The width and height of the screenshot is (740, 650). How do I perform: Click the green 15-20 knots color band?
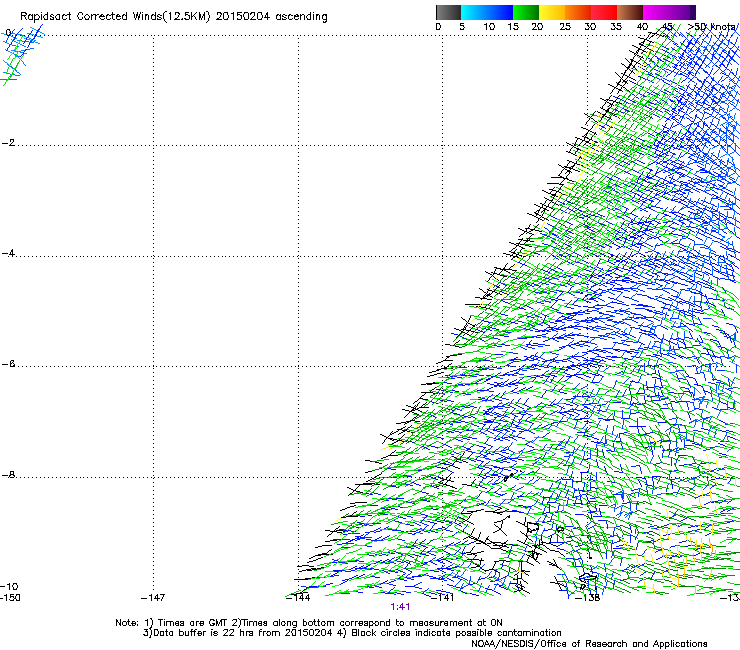(x=526, y=12)
